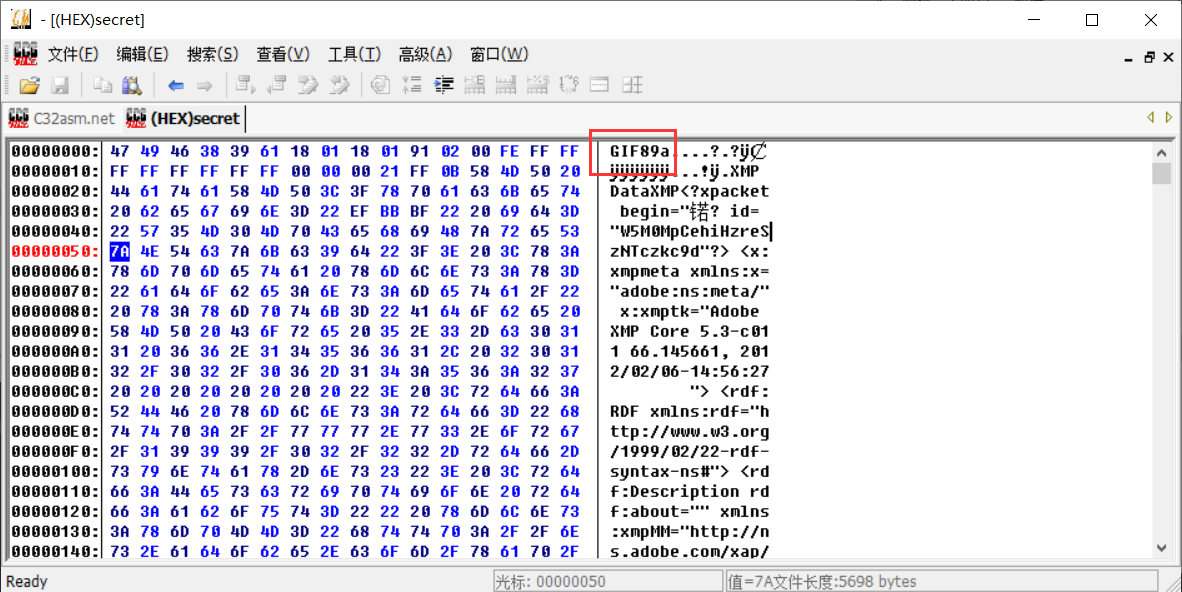The width and height of the screenshot is (1182, 592).
Task: Restore the inner document window
Action: pyautogui.click(x=1149, y=57)
